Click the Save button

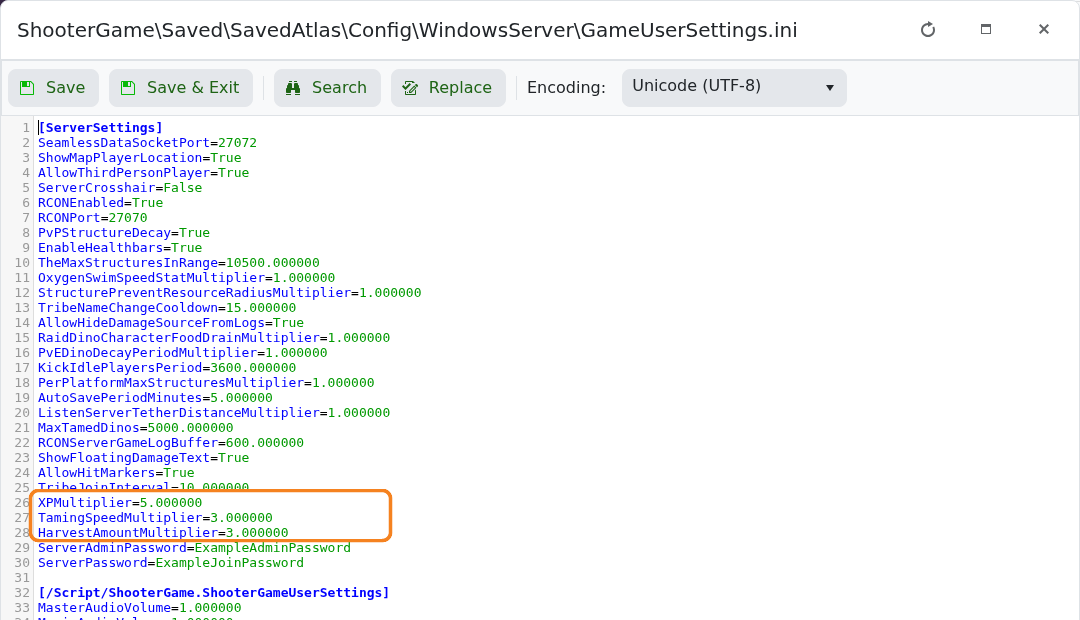[x=54, y=87]
